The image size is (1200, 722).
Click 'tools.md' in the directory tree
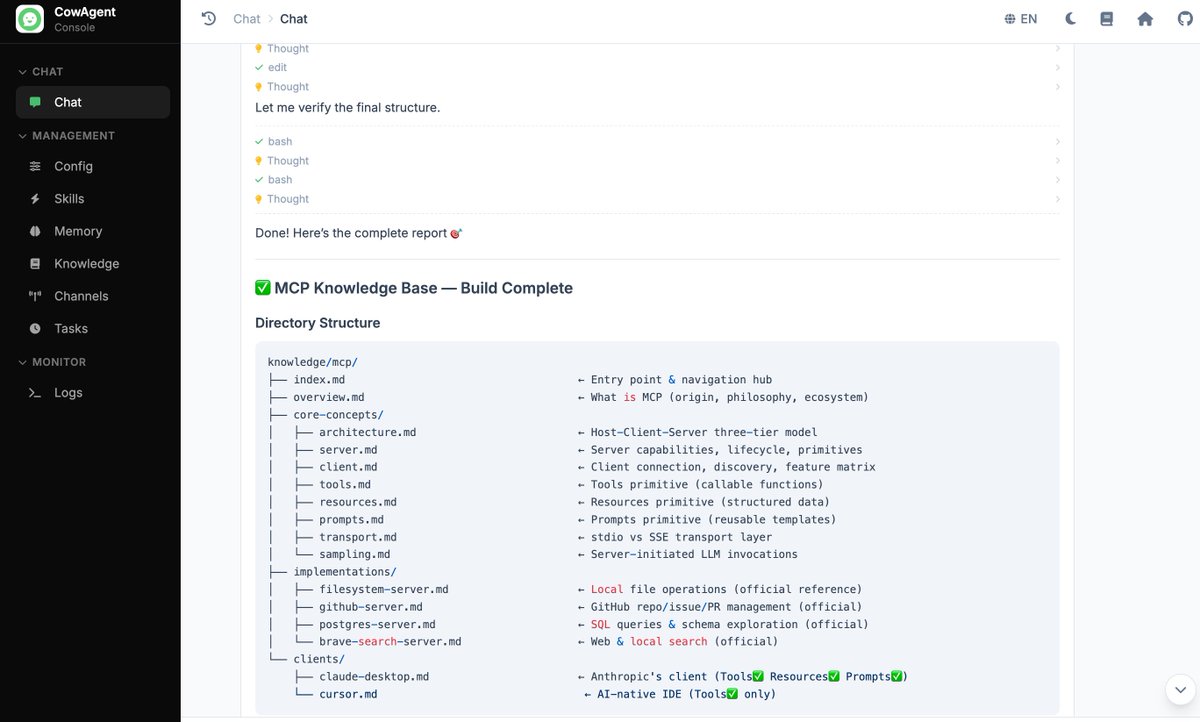pyautogui.click(x=345, y=485)
